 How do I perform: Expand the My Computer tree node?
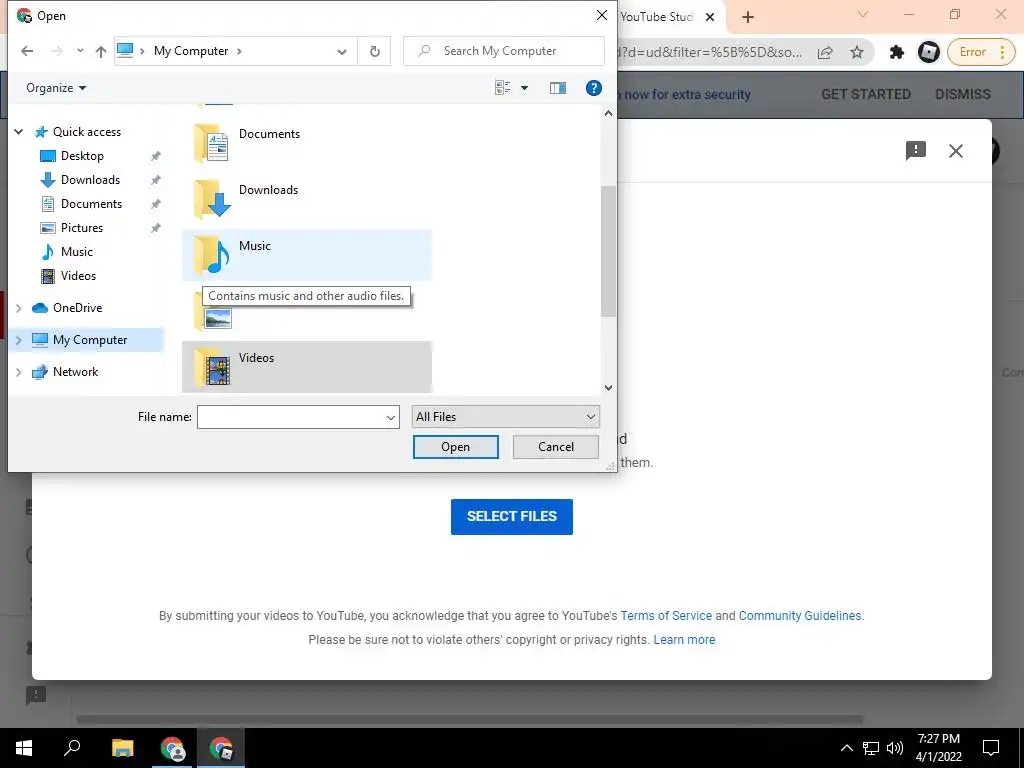(x=19, y=340)
